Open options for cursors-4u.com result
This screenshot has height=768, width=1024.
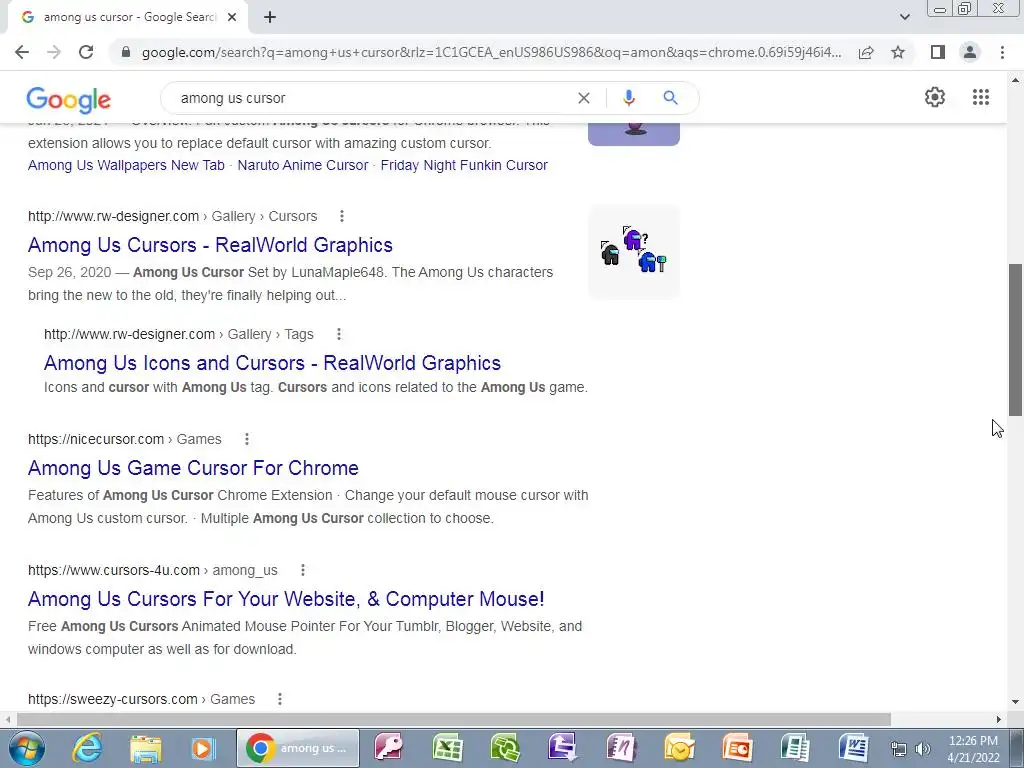point(302,570)
